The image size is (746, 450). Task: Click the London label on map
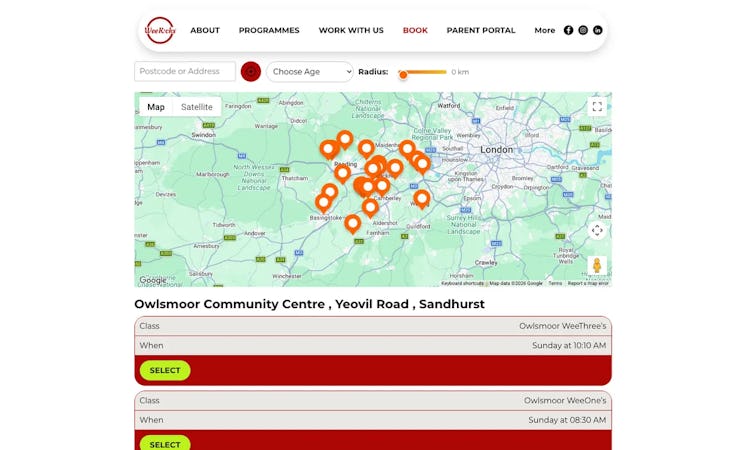pos(497,149)
